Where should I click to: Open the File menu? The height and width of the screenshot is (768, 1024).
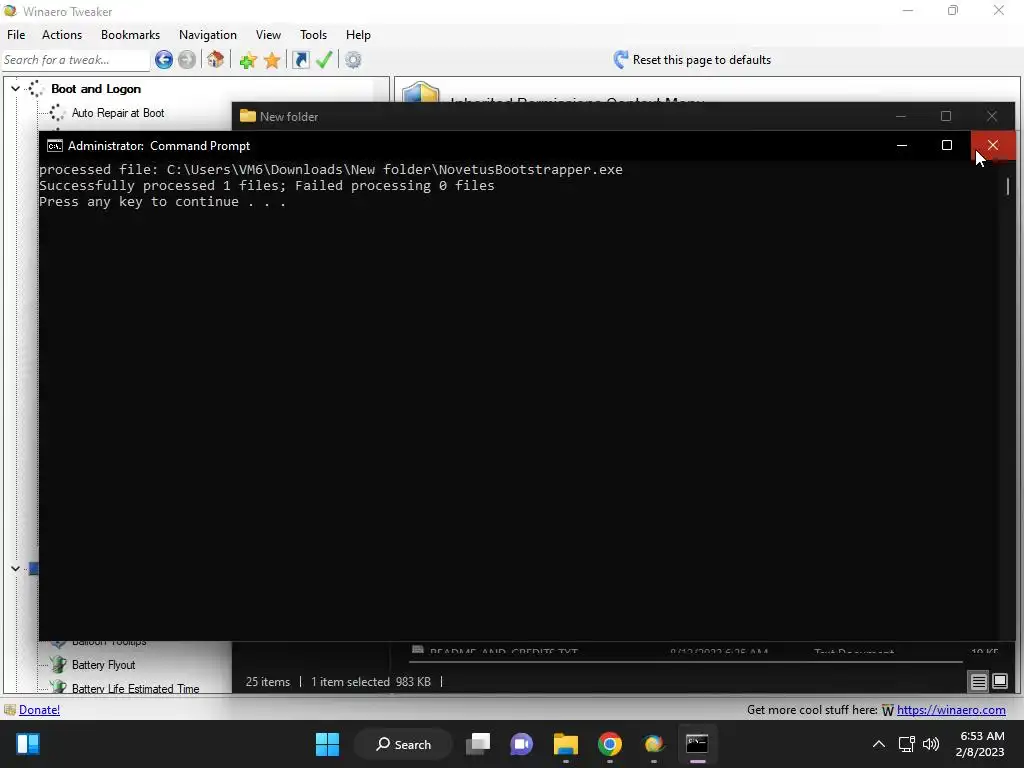[16, 35]
